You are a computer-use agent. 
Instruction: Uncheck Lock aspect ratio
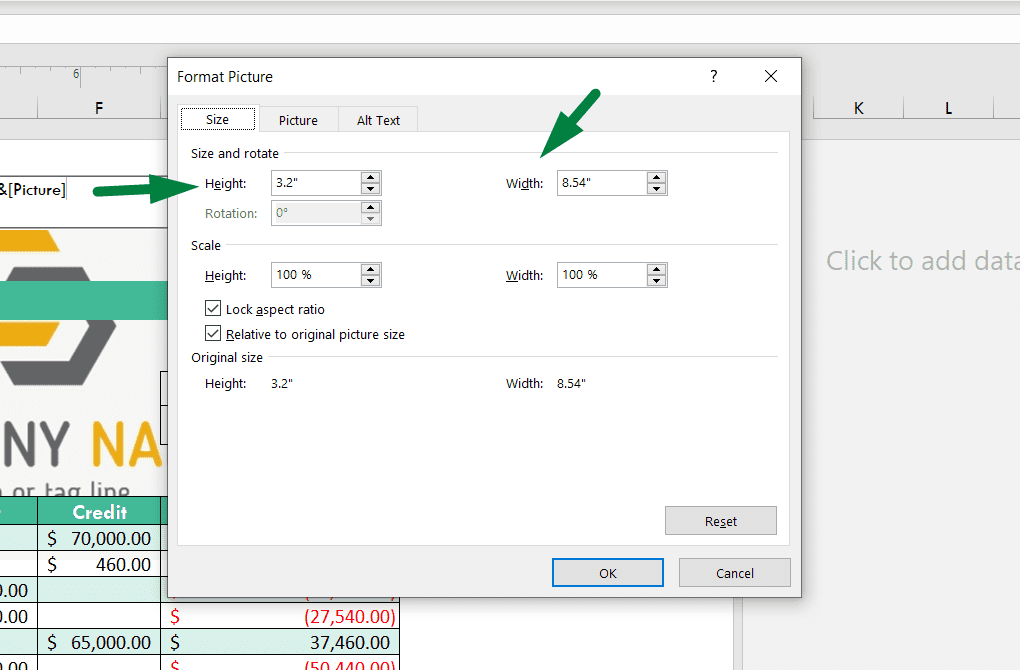coord(212,309)
